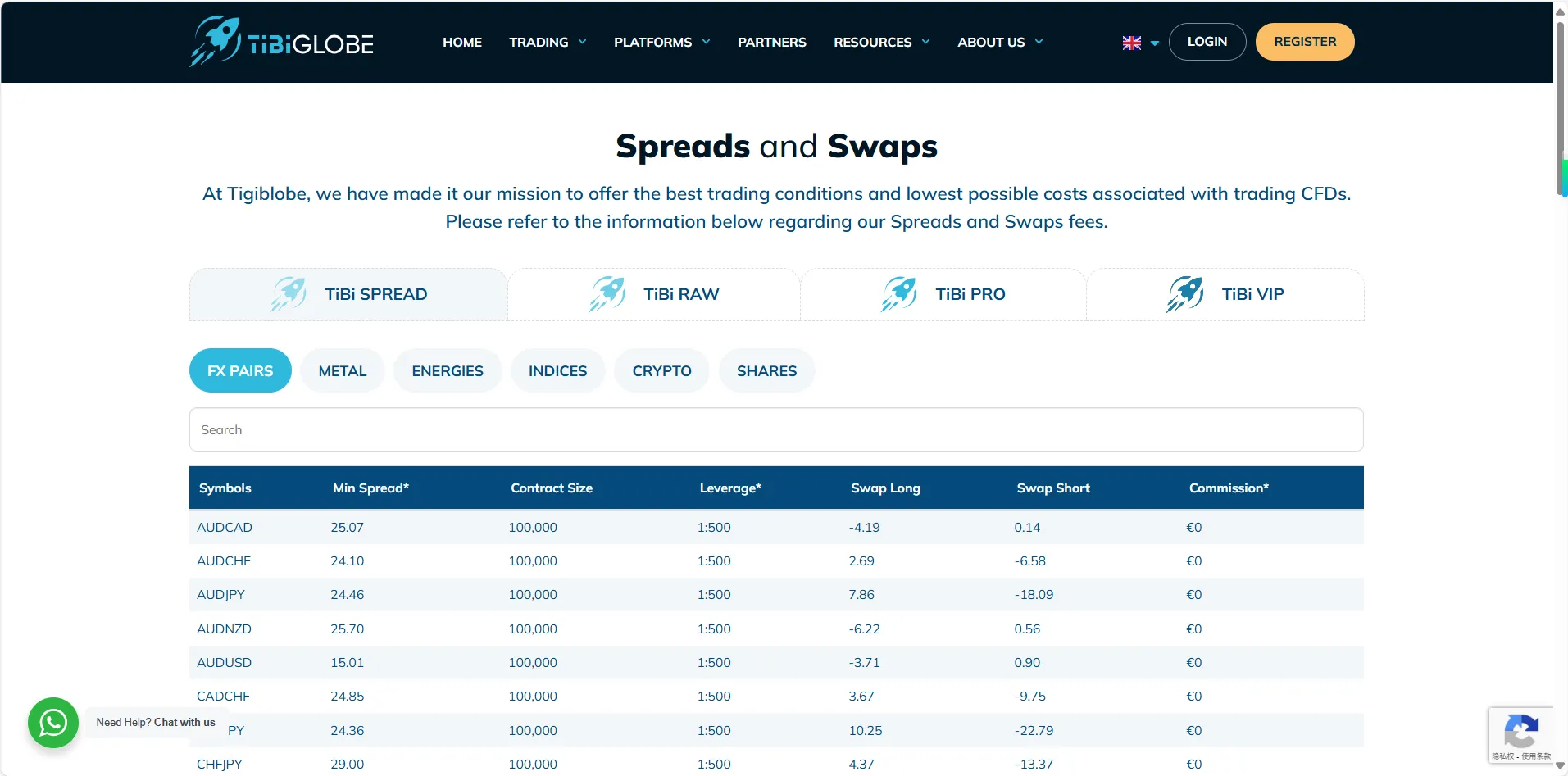Viewport: 1568px width, 776px height.
Task: Click the LOGIN button
Action: [1207, 42]
